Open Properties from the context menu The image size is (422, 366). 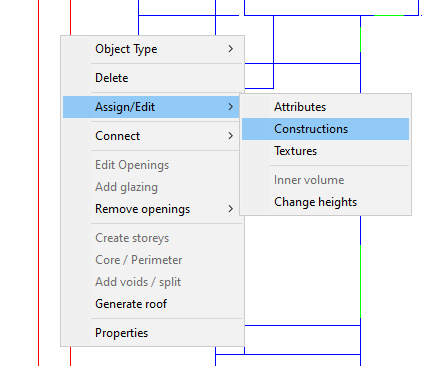152,333
